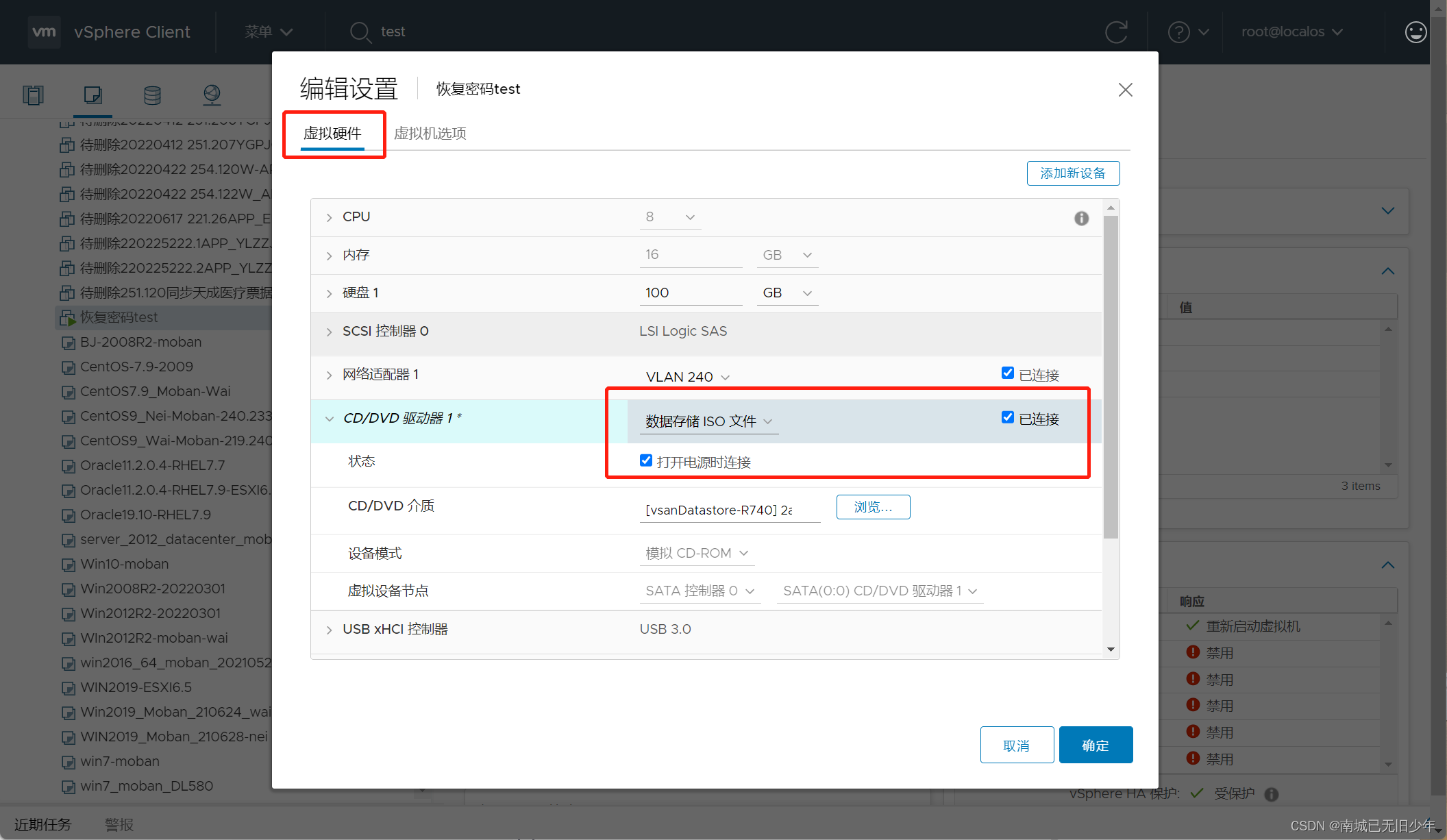Open the Networking view icon
The width and height of the screenshot is (1447, 840).
pyautogui.click(x=212, y=95)
